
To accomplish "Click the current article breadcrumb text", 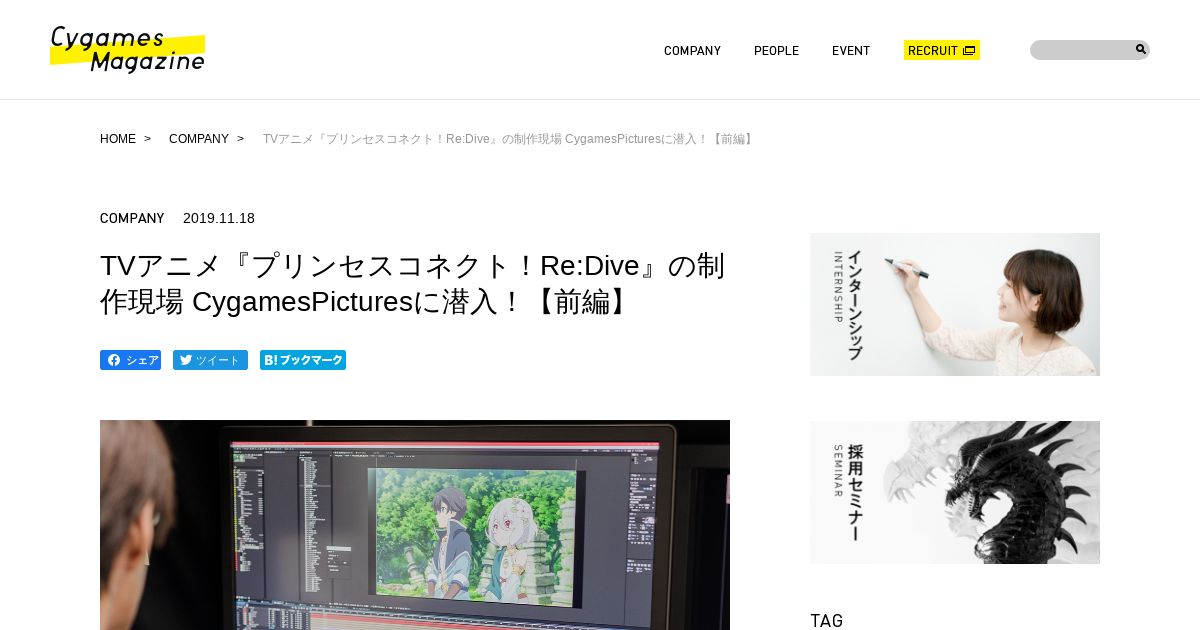I will pyautogui.click(x=509, y=139).
